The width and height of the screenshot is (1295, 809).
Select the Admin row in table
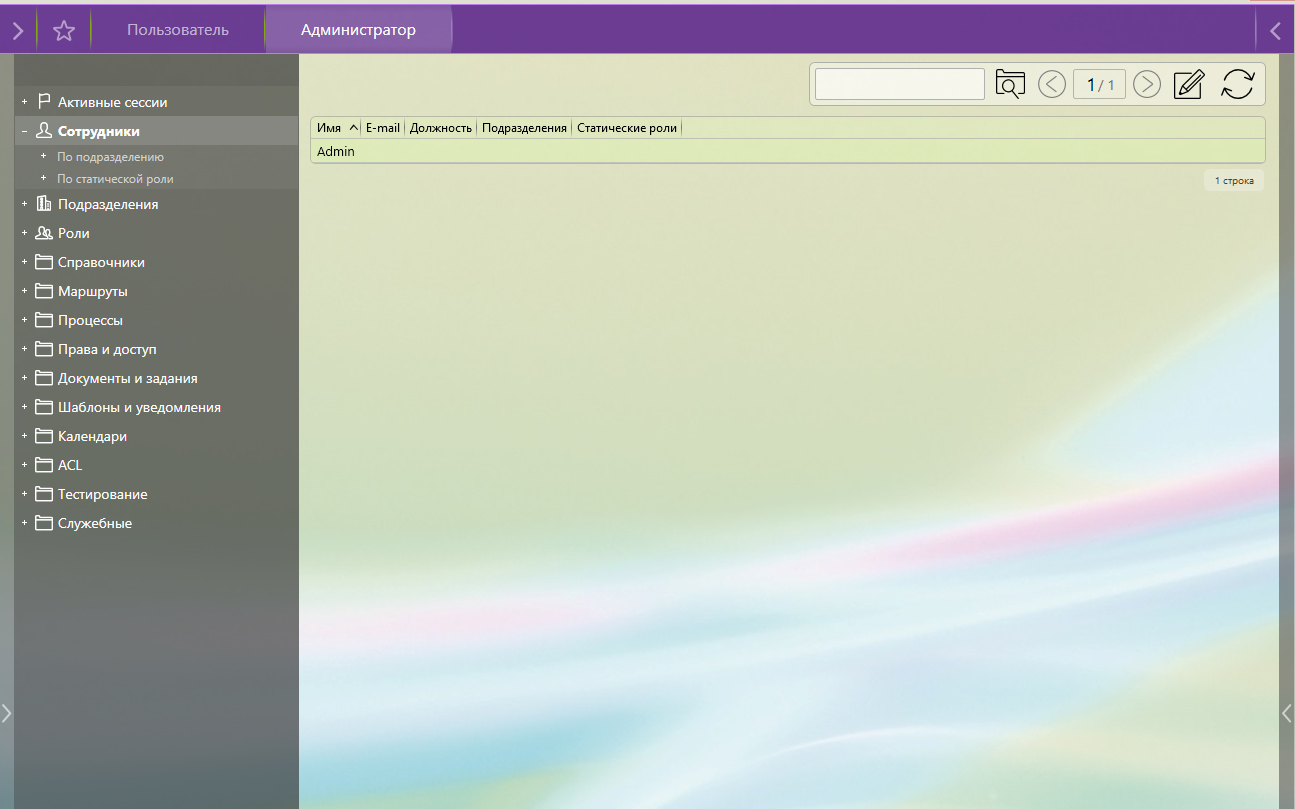tap(336, 152)
